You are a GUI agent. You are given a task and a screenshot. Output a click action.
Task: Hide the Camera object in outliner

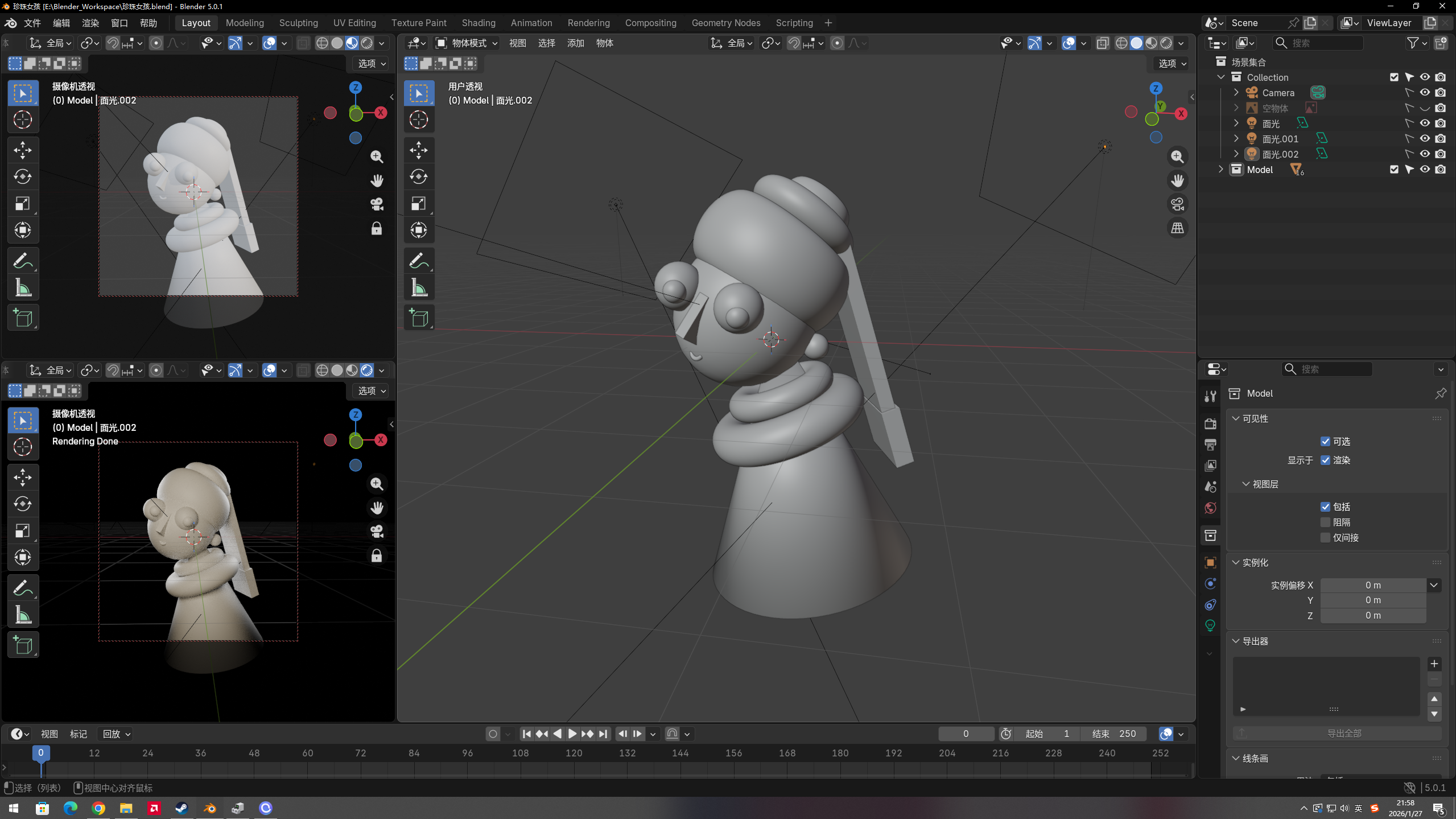point(1425,93)
